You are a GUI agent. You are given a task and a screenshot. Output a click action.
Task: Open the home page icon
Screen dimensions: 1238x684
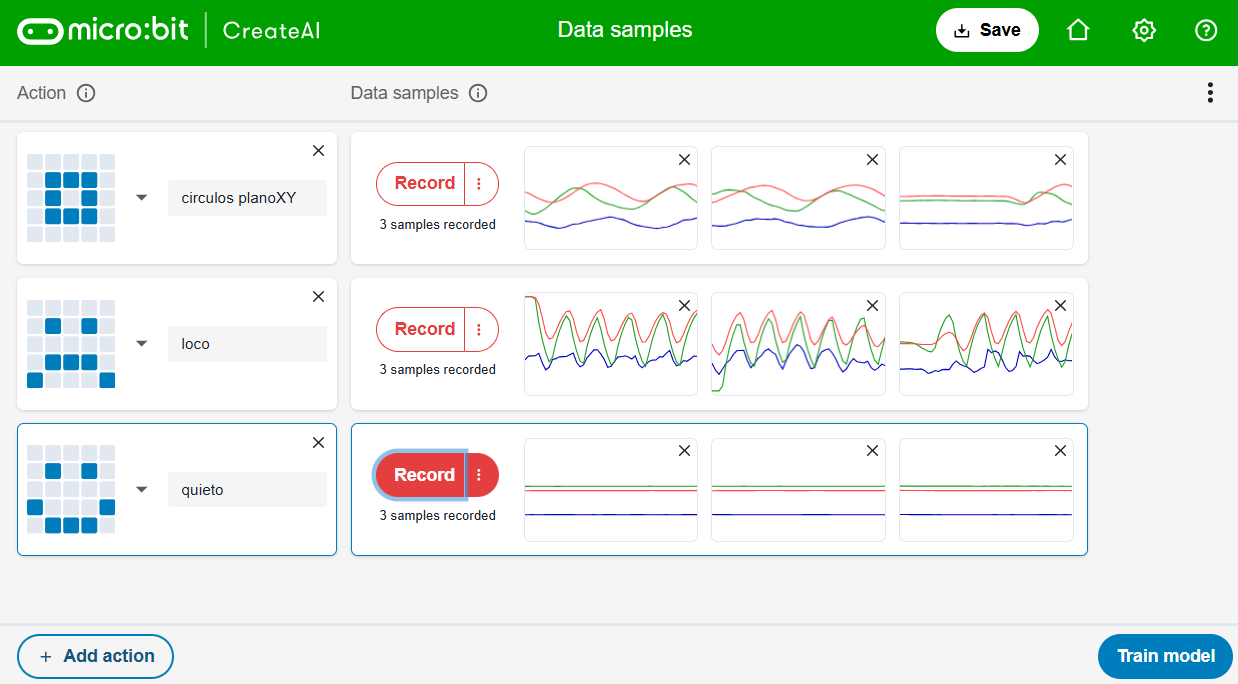pos(1078,30)
